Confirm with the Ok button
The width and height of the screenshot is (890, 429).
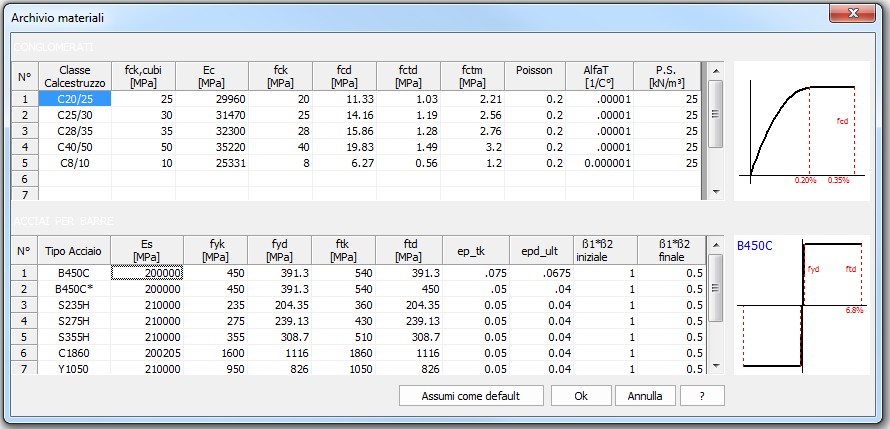tap(581, 396)
